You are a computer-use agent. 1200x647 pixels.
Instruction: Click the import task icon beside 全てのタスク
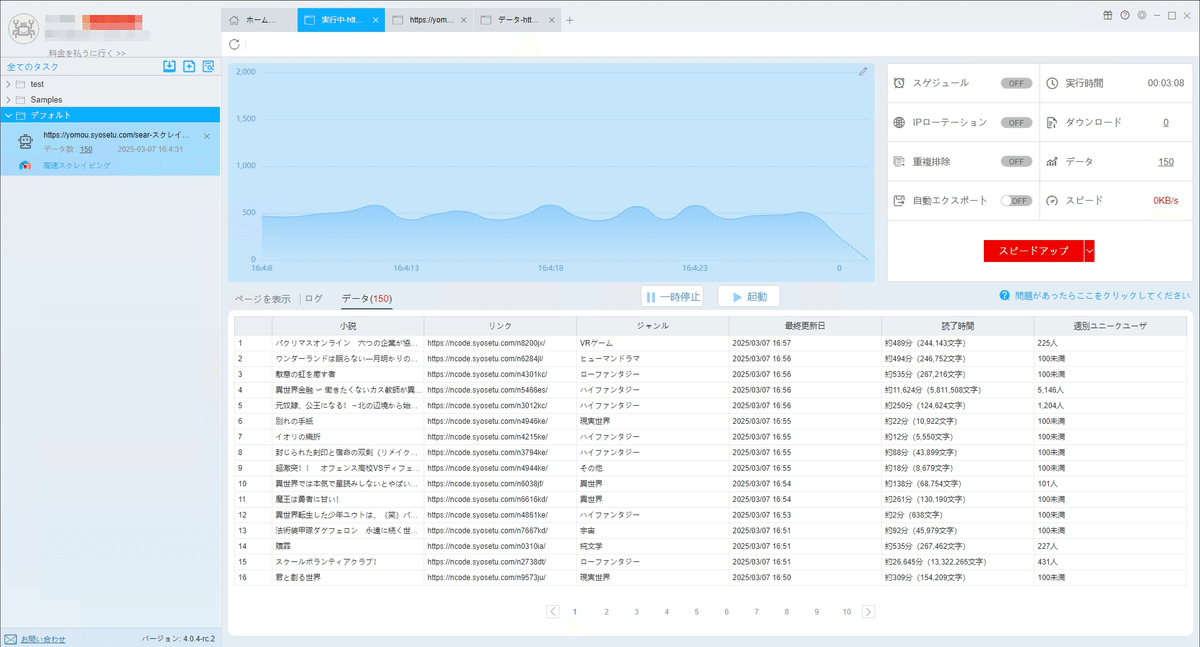tap(170, 66)
